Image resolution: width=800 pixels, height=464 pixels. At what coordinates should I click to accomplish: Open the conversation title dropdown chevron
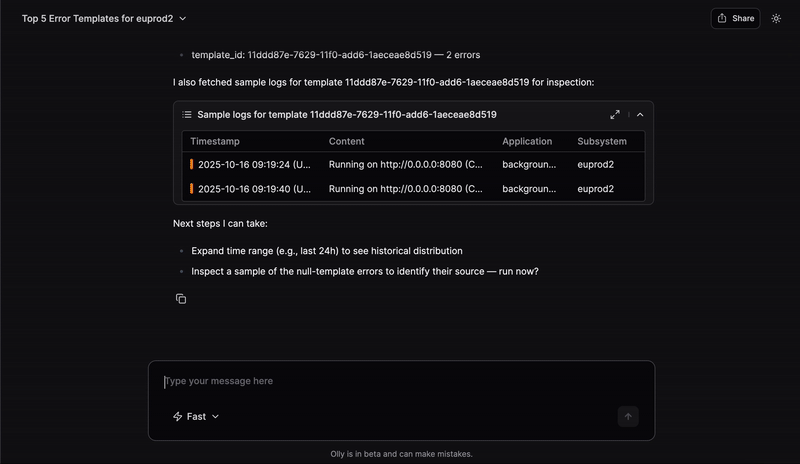[183, 18]
